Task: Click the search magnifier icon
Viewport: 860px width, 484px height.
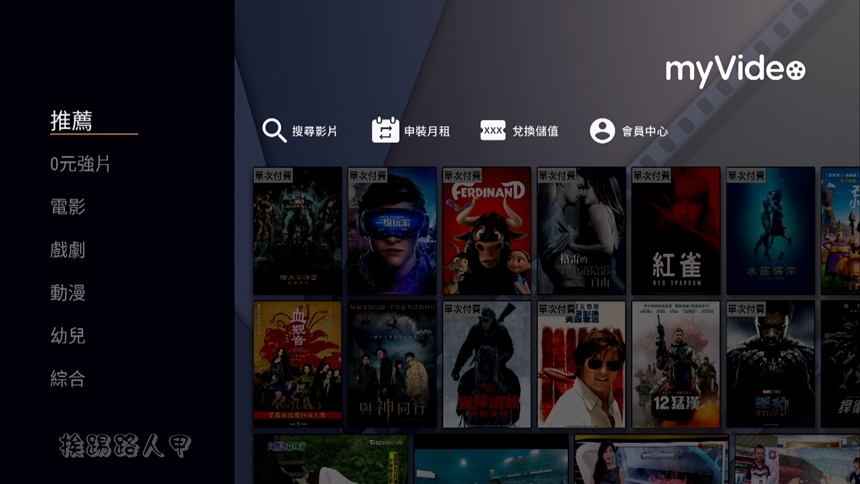Action: click(x=274, y=131)
